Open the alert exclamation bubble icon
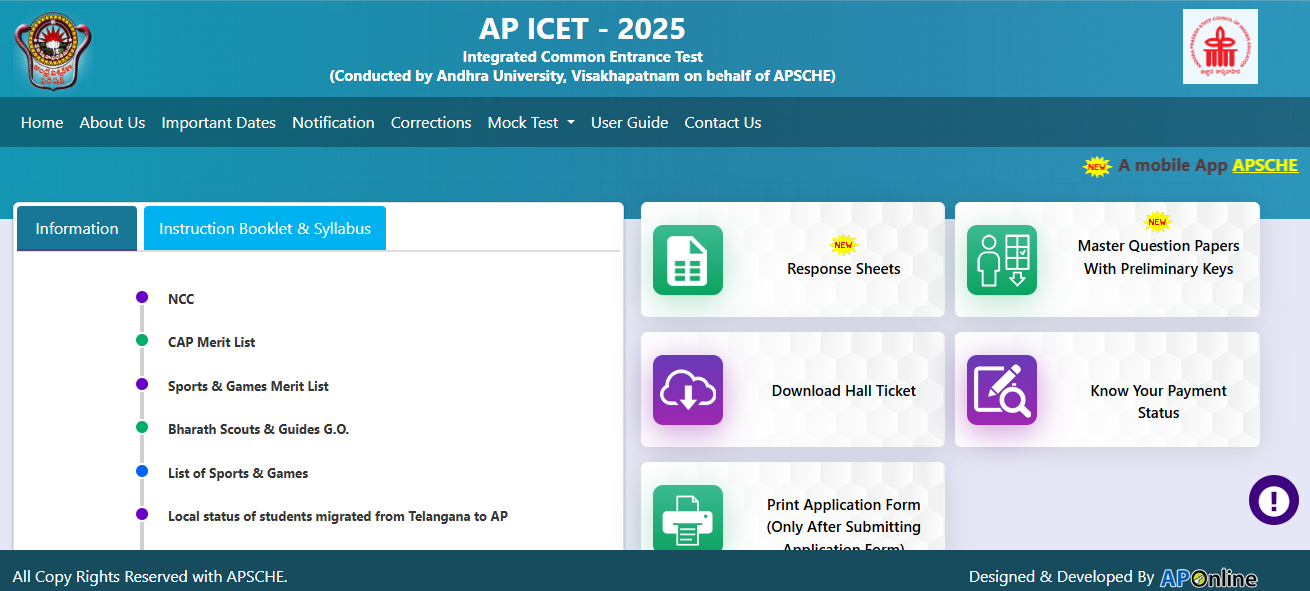Image resolution: width=1310 pixels, height=591 pixels. (1273, 499)
